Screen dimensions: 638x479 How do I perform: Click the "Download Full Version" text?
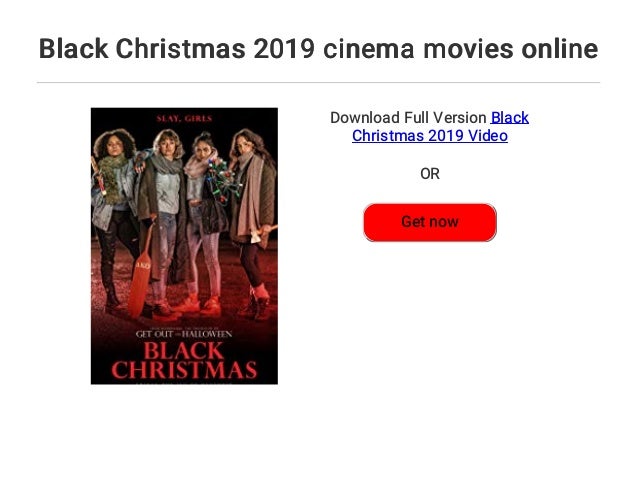[408, 118]
